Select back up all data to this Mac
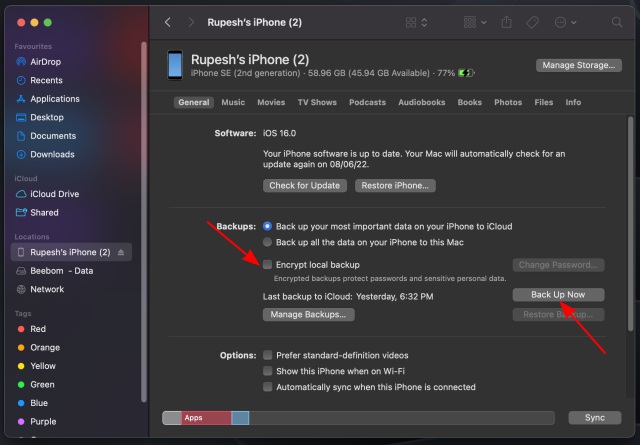The width and height of the screenshot is (640, 445). tap(267, 242)
